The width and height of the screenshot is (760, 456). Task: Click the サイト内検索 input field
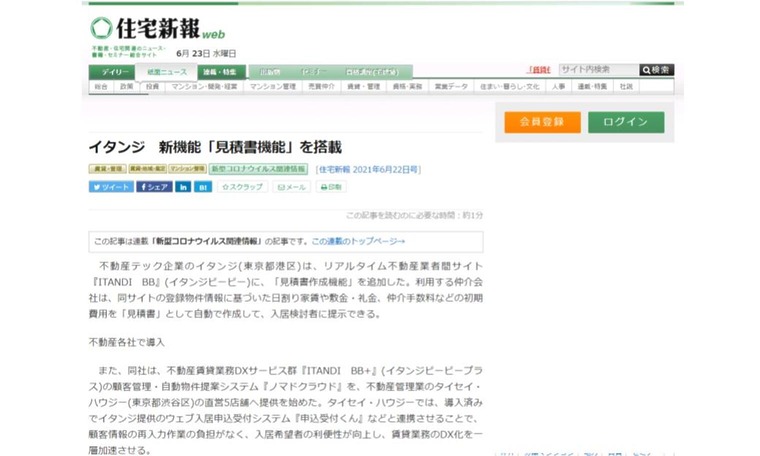(597, 70)
